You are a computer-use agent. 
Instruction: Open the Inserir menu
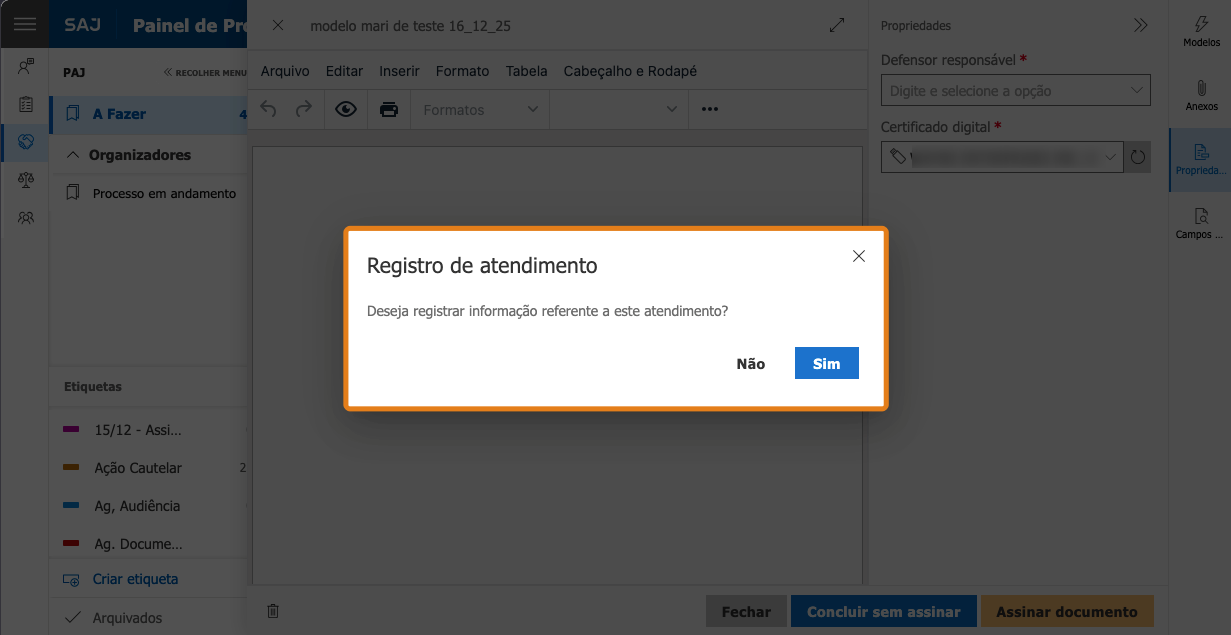399,71
